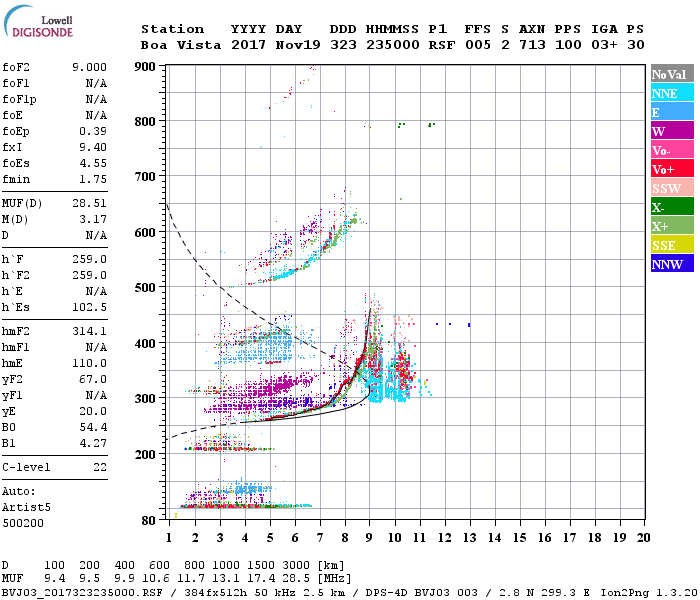Click the C-level value 22

point(100,467)
